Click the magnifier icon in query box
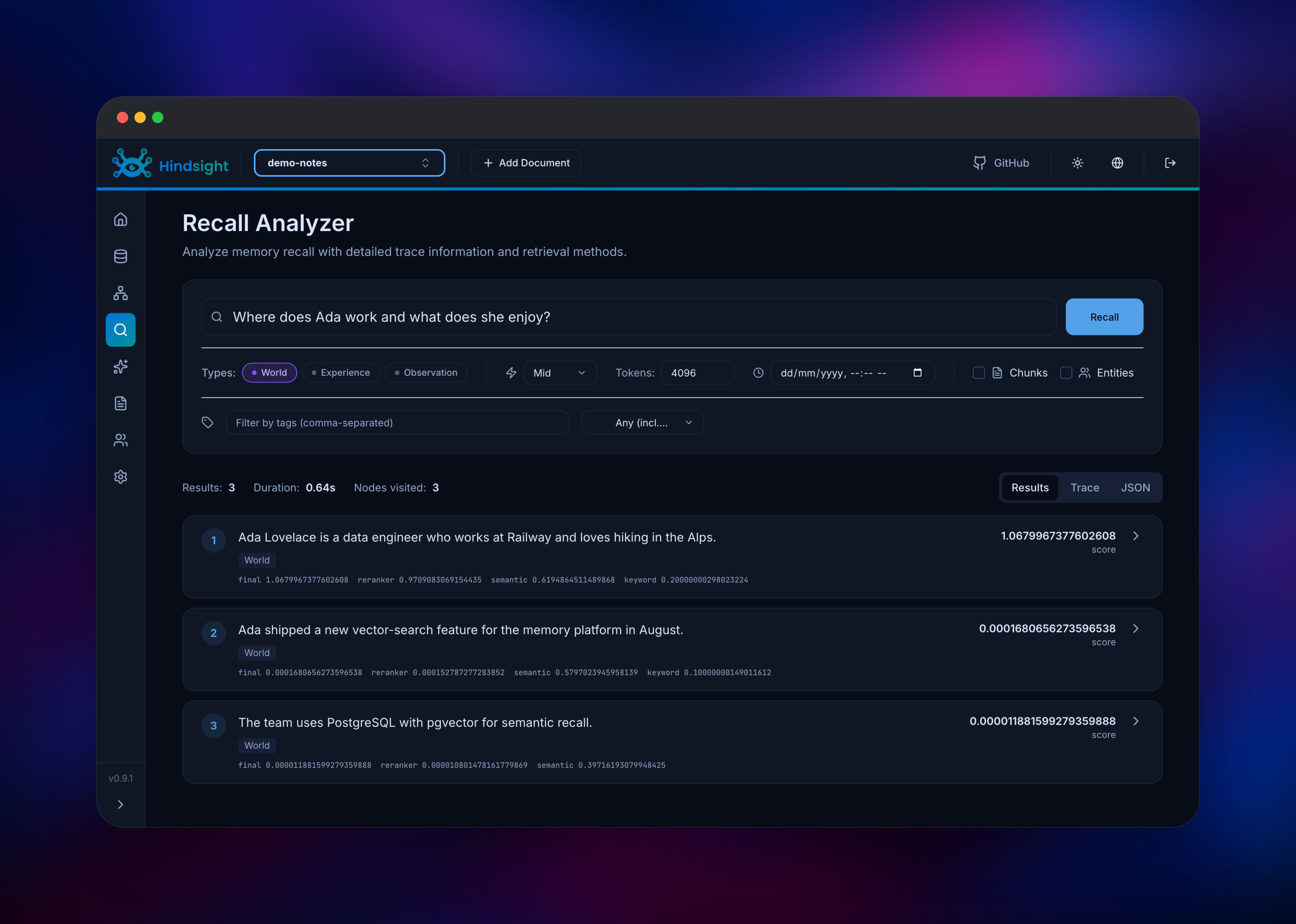 pos(217,317)
